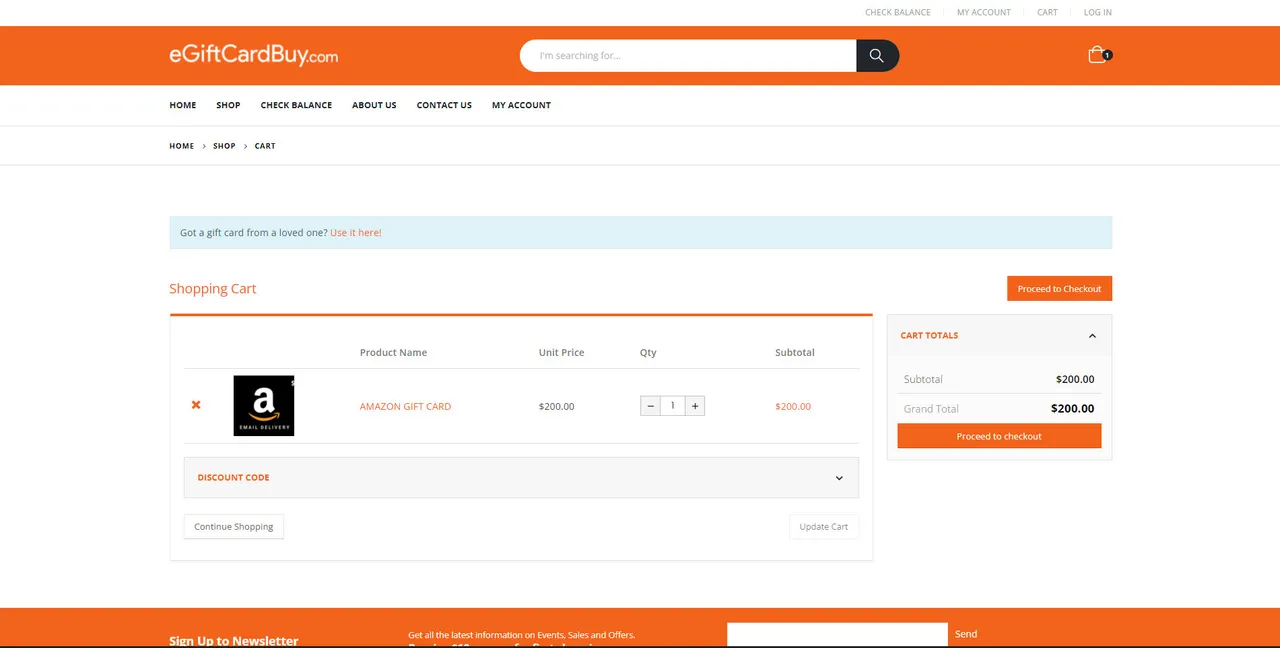Click the eGiftCardBuy.com logo
Image resolution: width=1280 pixels, height=648 pixels.
(x=253, y=56)
